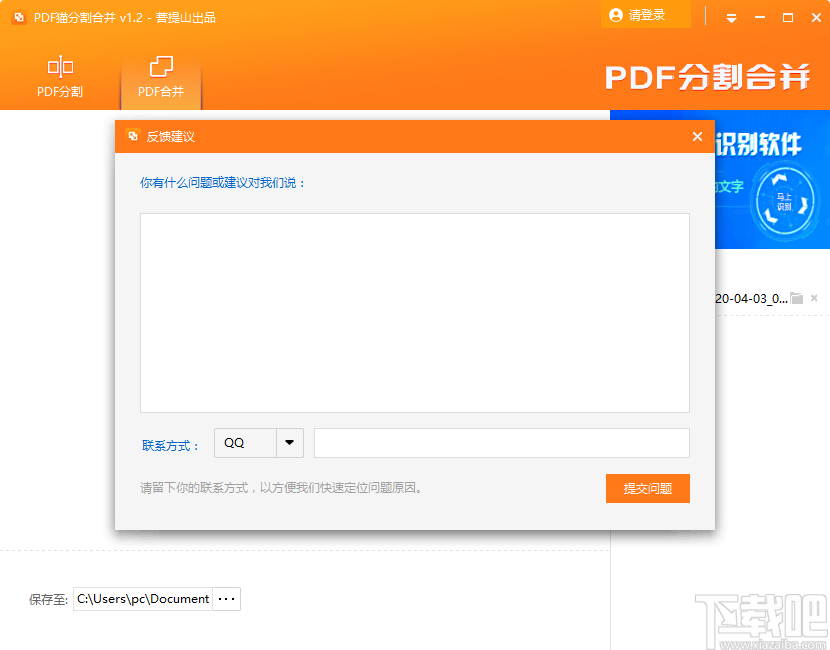Image resolution: width=830 pixels, height=650 pixels.
Task: Click the QQ dropdown arrow button
Action: point(289,444)
